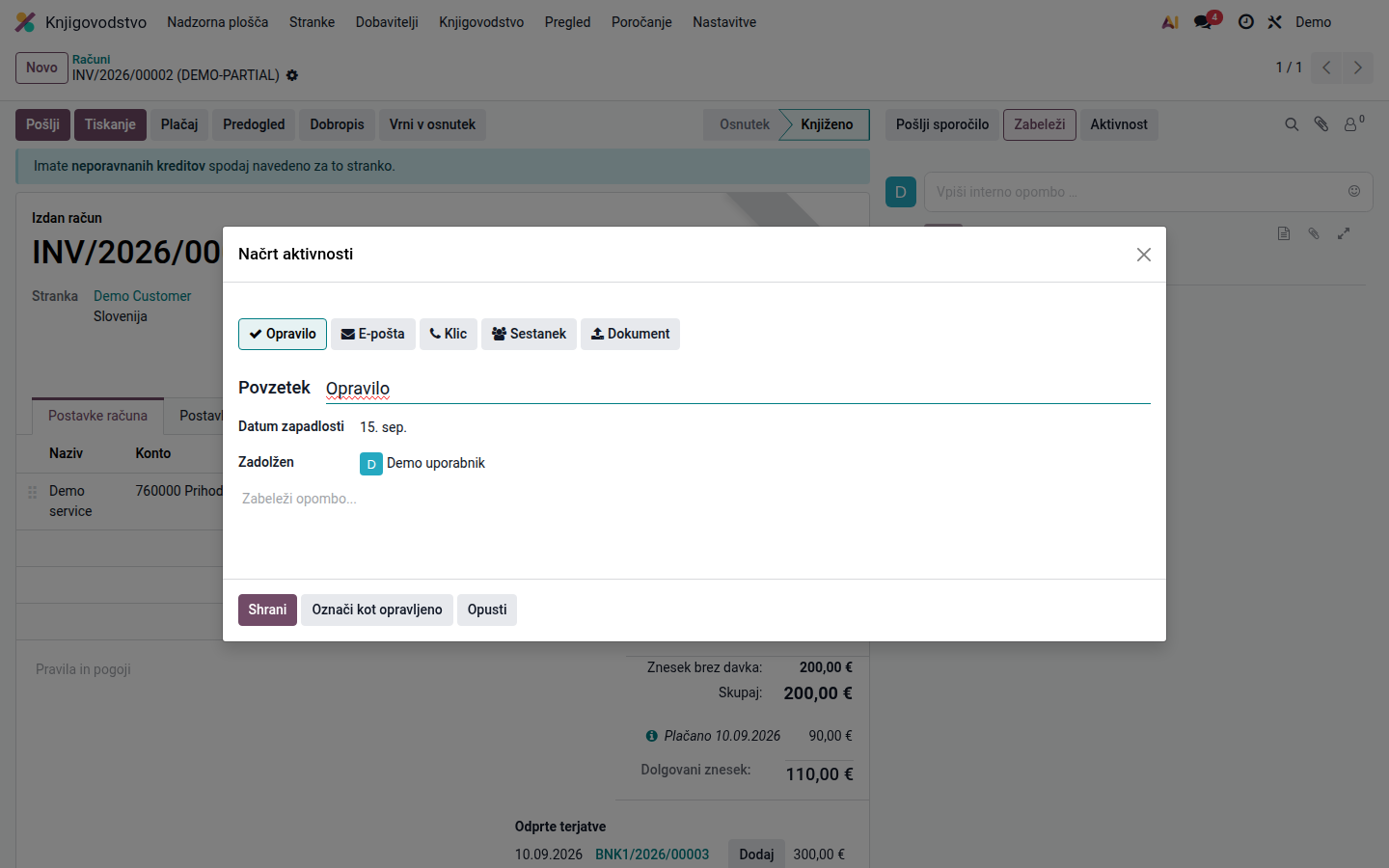This screenshot has height=868, width=1389.
Task: Go to previous record arrow
Action: point(1327,68)
